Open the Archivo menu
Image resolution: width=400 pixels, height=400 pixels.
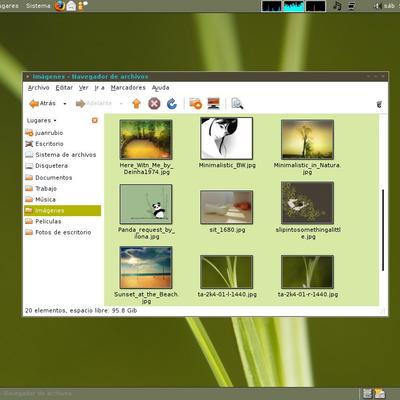[x=38, y=88]
